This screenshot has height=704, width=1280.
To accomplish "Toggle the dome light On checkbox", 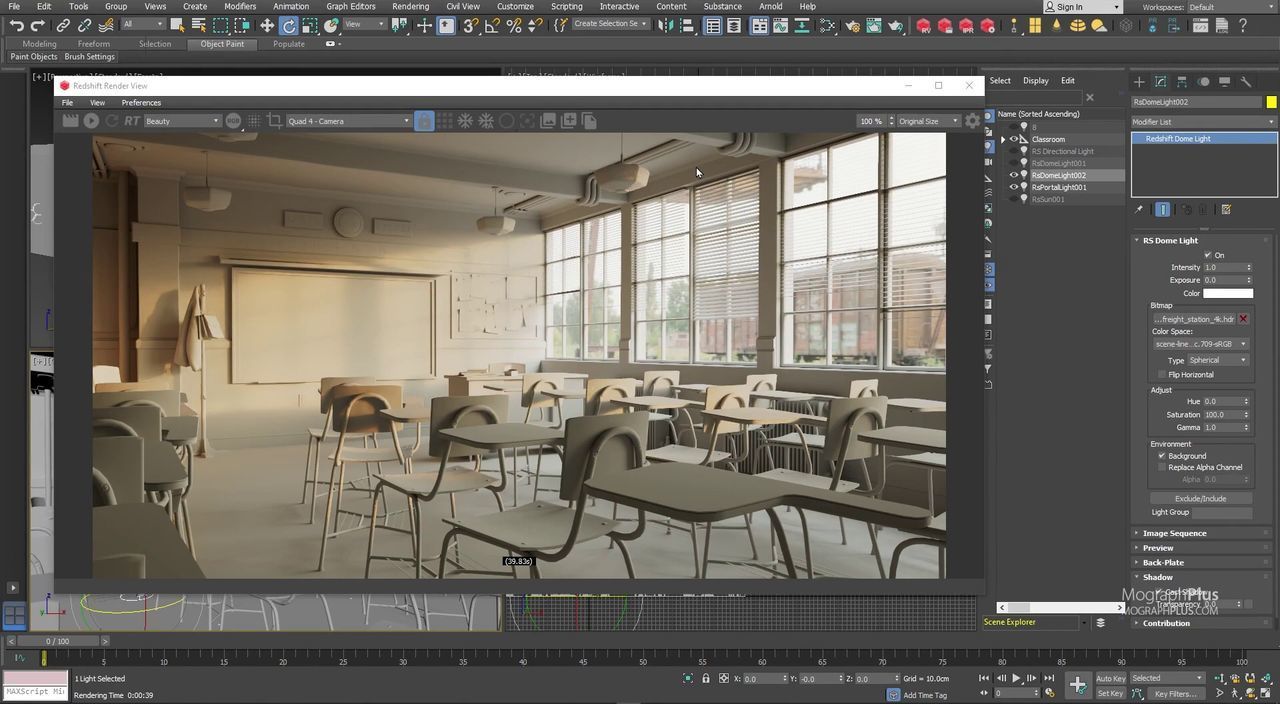I will pos(1208,255).
